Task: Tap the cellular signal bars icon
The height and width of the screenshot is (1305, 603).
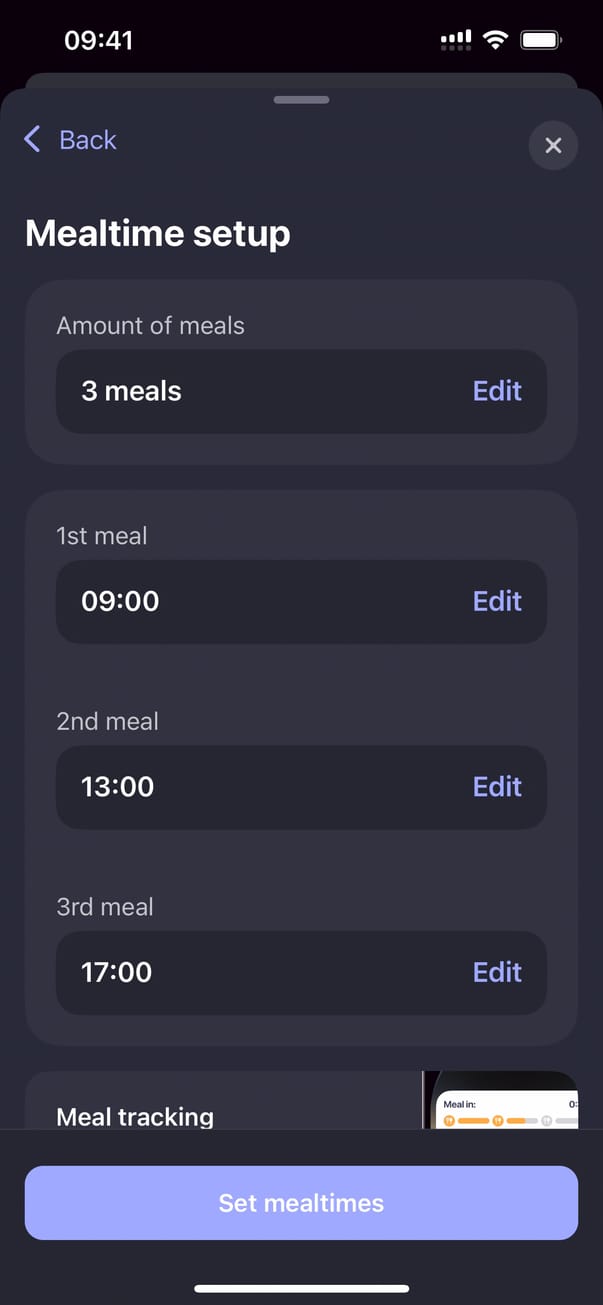Action: point(456,40)
